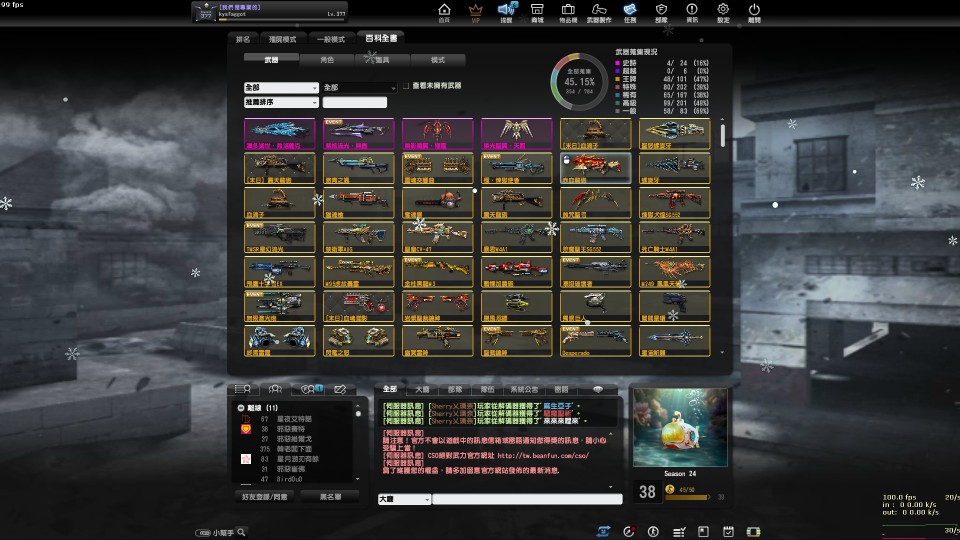Collapse the 離線 (11) friends group
The width and height of the screenshot is (960, 540).
pos(241,408)
